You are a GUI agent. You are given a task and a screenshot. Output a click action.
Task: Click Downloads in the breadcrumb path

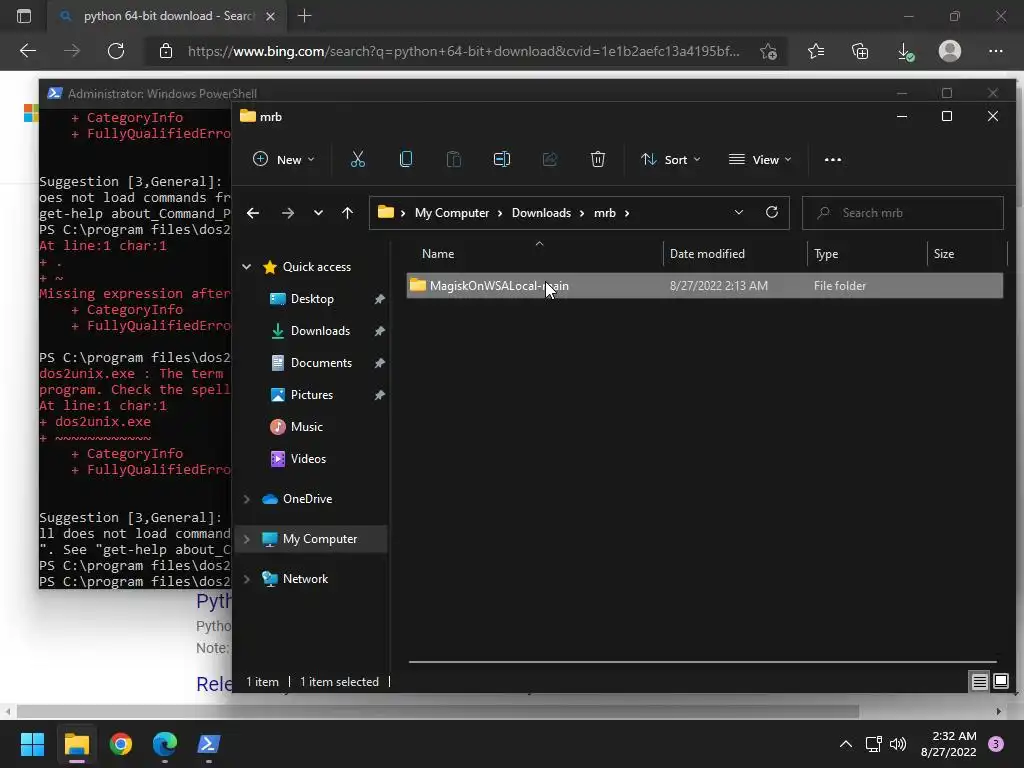pyautogui.click(x=541, y=213)
